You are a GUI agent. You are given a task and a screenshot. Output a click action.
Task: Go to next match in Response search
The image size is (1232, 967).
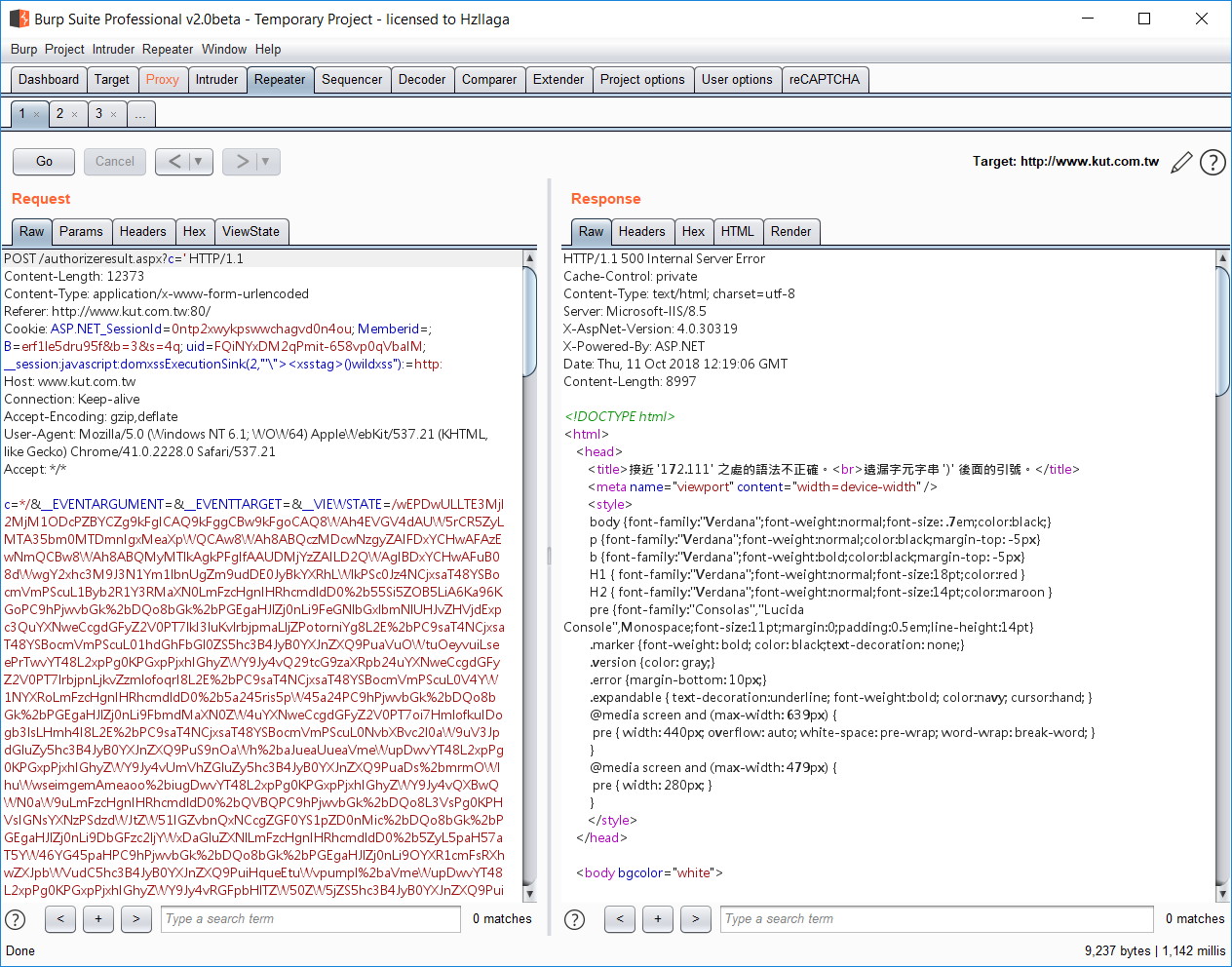tap(696, 918)
